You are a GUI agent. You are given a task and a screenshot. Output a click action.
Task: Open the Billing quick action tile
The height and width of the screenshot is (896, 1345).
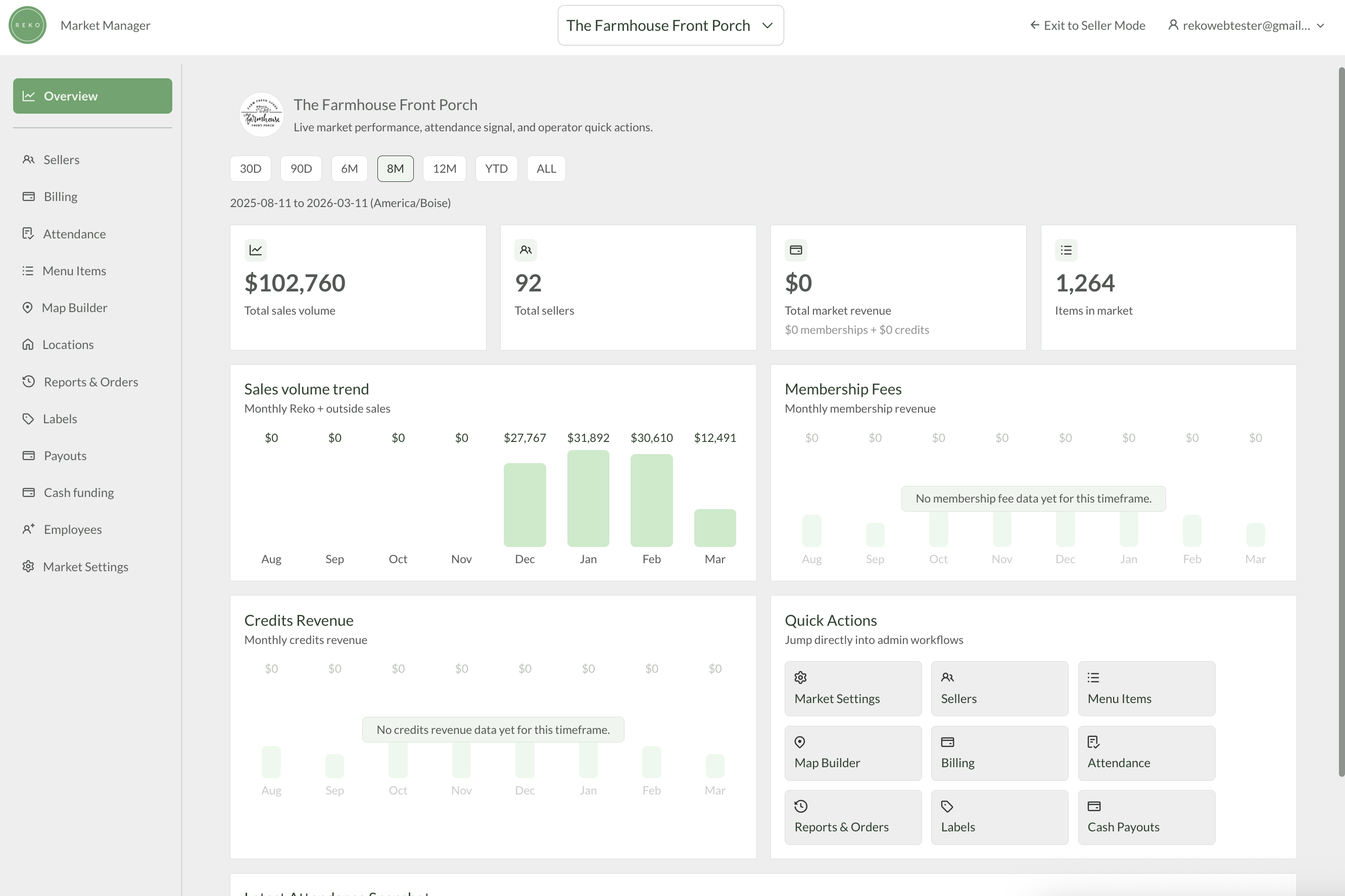(1000, 753)
